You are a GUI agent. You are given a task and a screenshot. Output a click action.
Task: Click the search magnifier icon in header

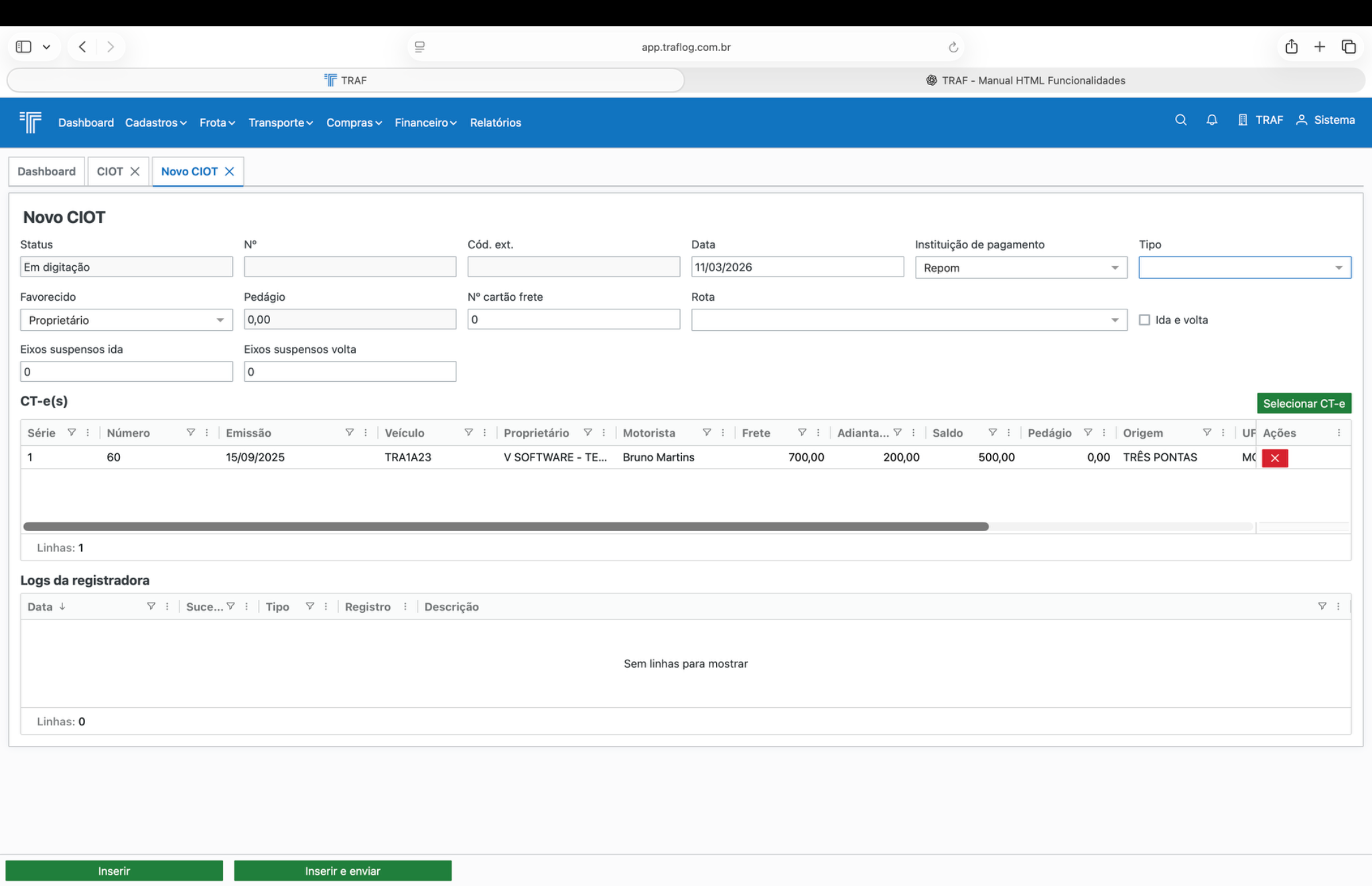pos(1180,120)
